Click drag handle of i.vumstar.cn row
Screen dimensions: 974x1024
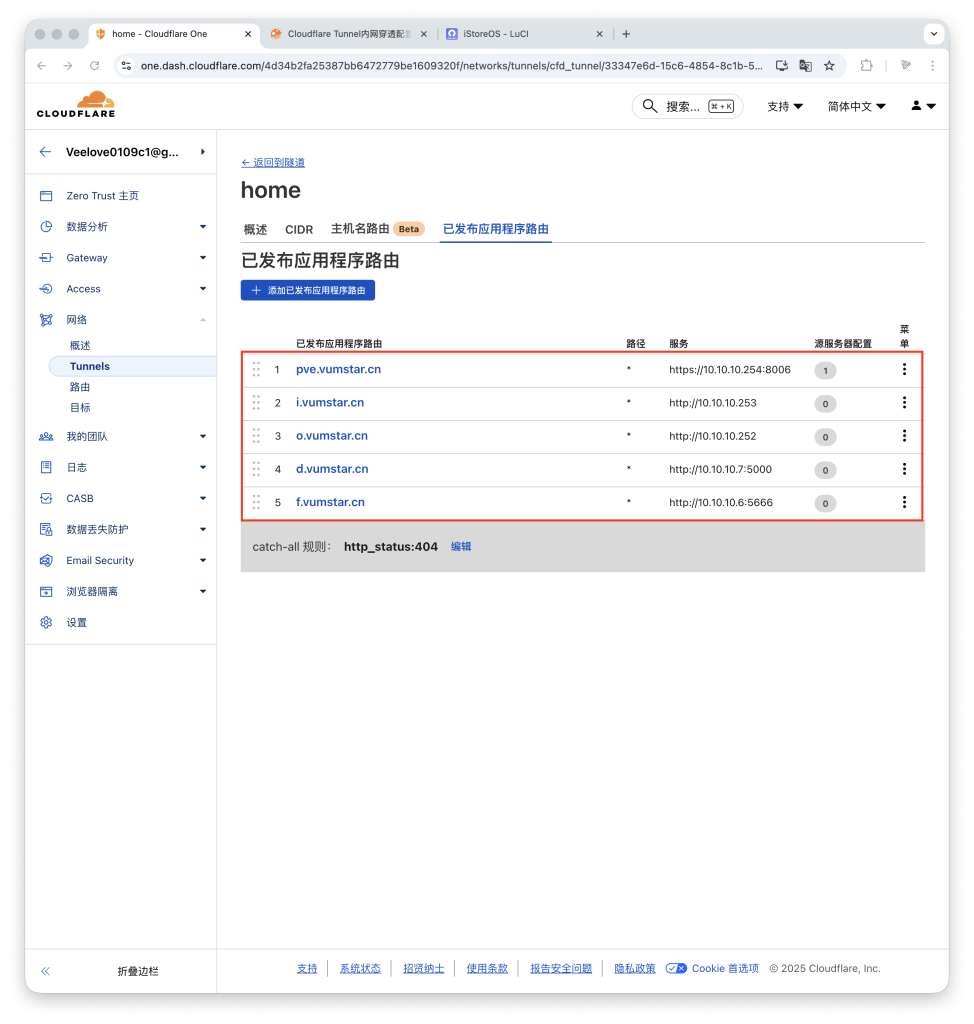point(256,403)
